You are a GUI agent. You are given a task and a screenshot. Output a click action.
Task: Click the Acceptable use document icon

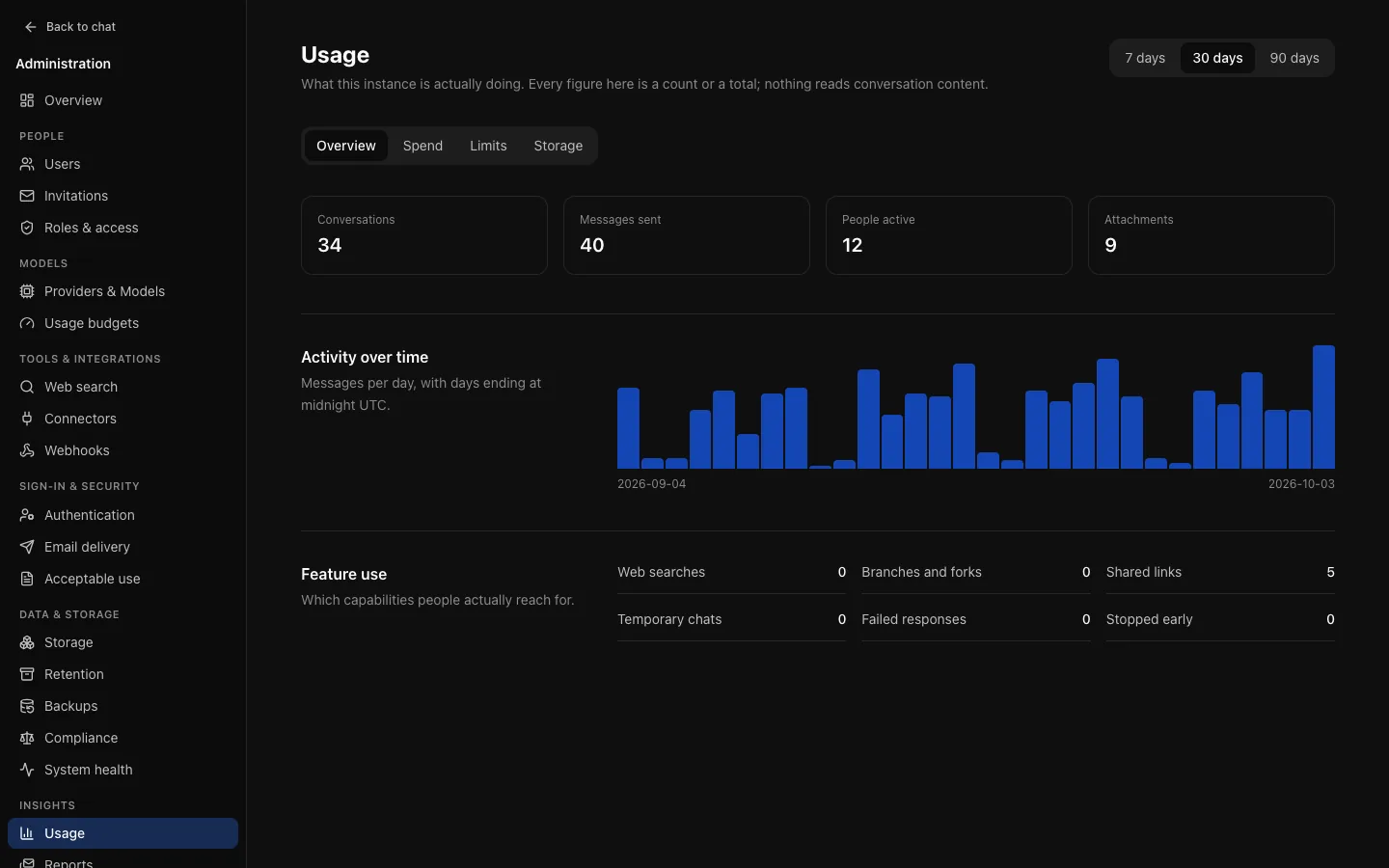(x=27, y=579)
